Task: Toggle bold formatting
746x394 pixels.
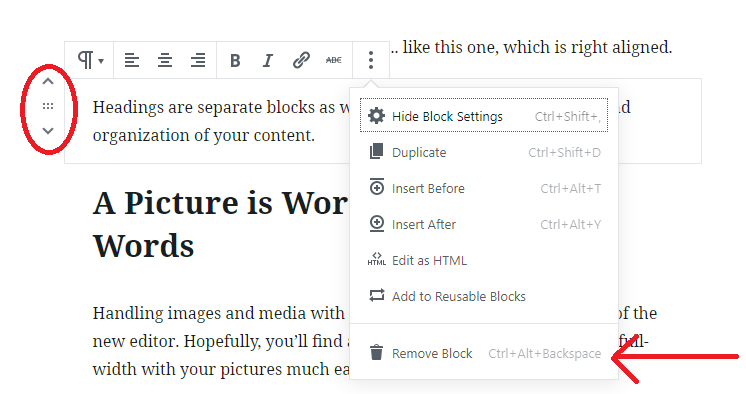Action: pyautogui.click(x=235, y=60)
